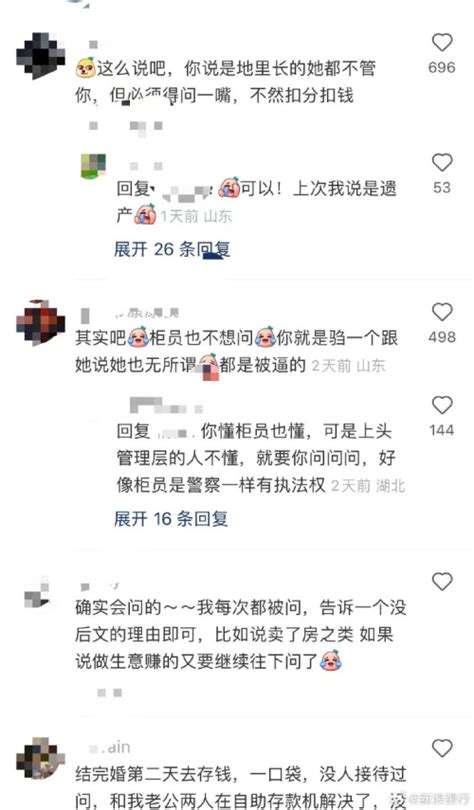Open avatar beside the 其实吧 柜员 comment
Image resolution: width=474 pixels, height=810 pixels.
[x=41, y=323]
